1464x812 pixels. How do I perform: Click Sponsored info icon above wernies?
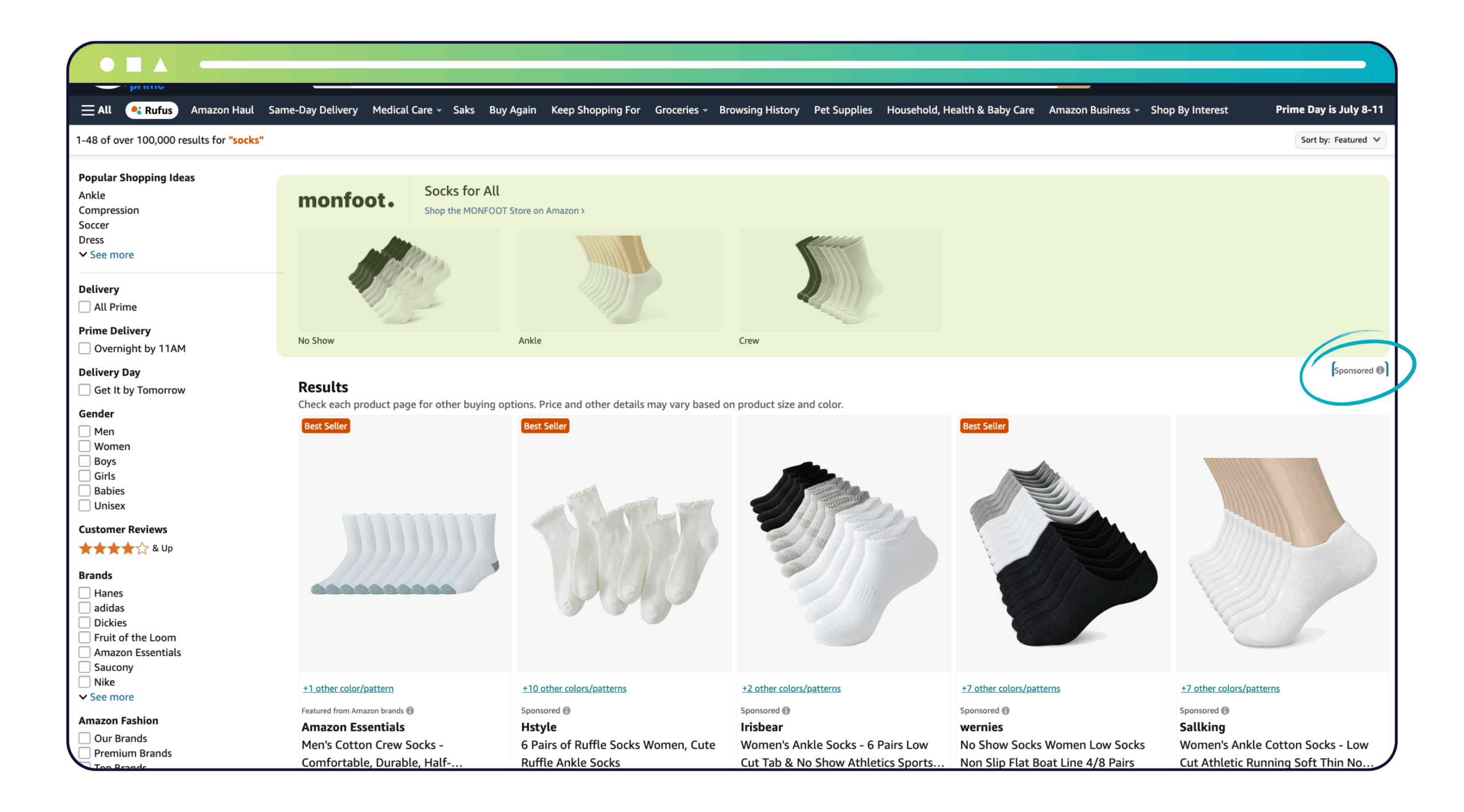(x=1005, y=710)
